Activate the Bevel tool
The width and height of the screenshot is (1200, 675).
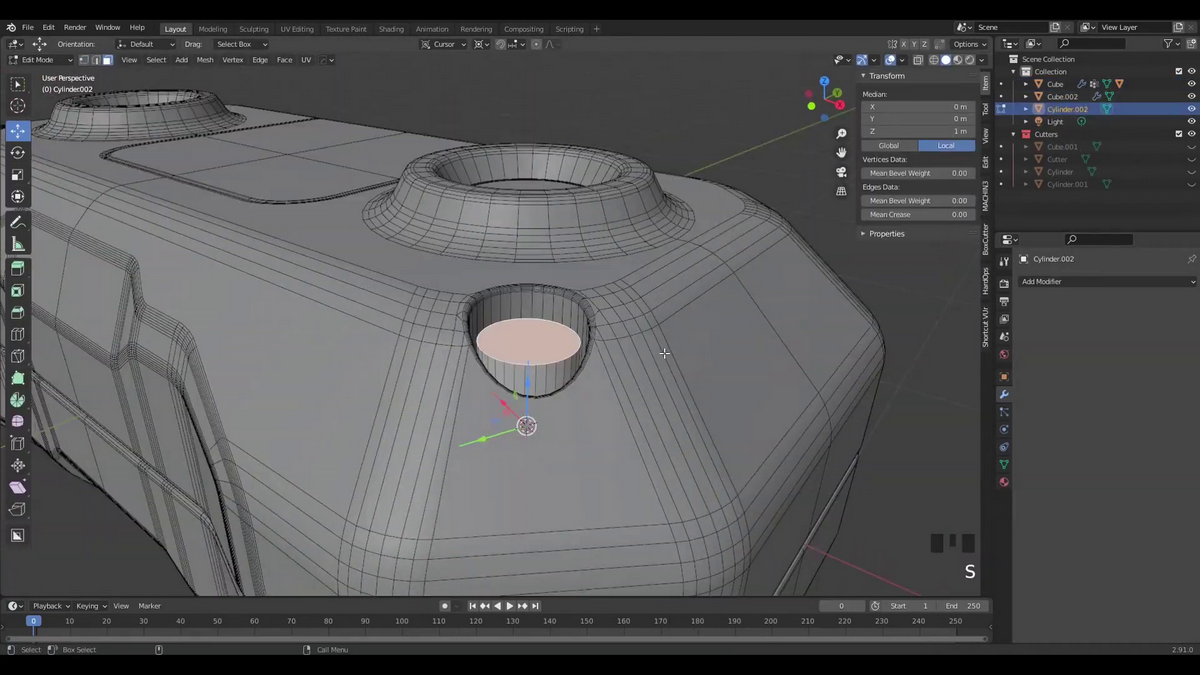[x=17, y=313]
